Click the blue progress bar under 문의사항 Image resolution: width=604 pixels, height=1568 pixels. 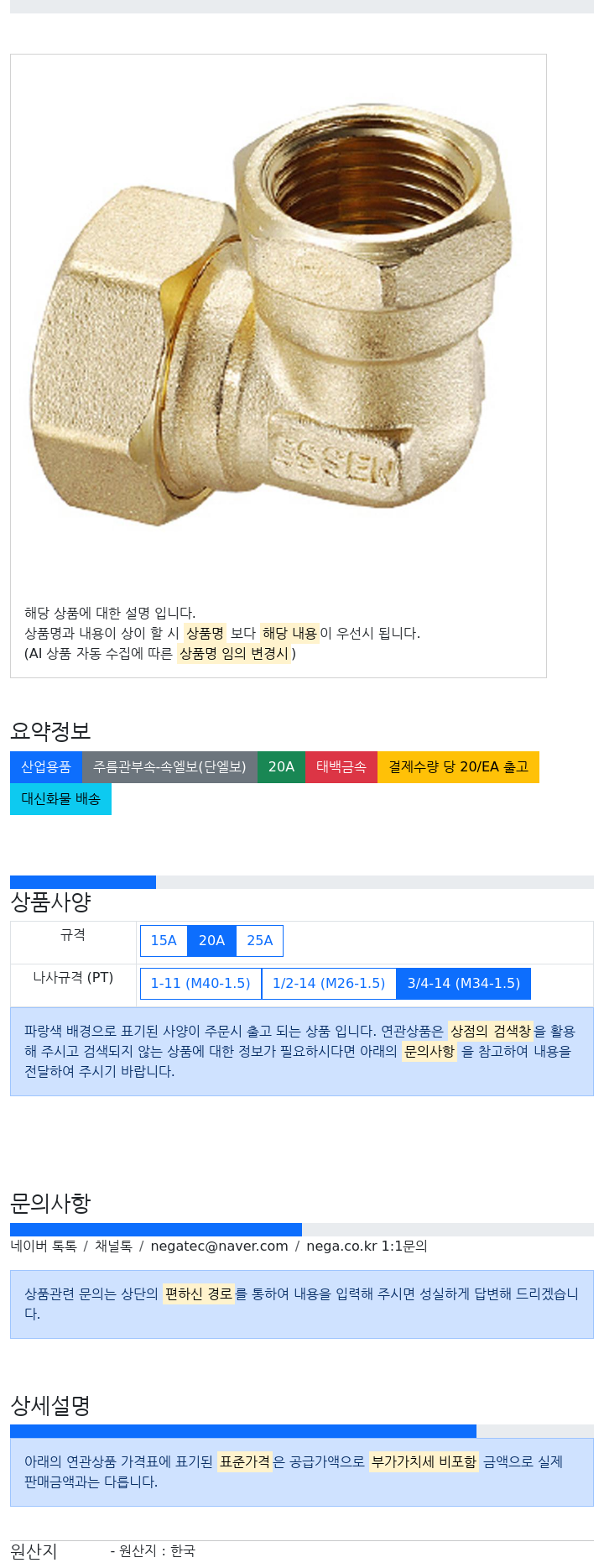156,1230
